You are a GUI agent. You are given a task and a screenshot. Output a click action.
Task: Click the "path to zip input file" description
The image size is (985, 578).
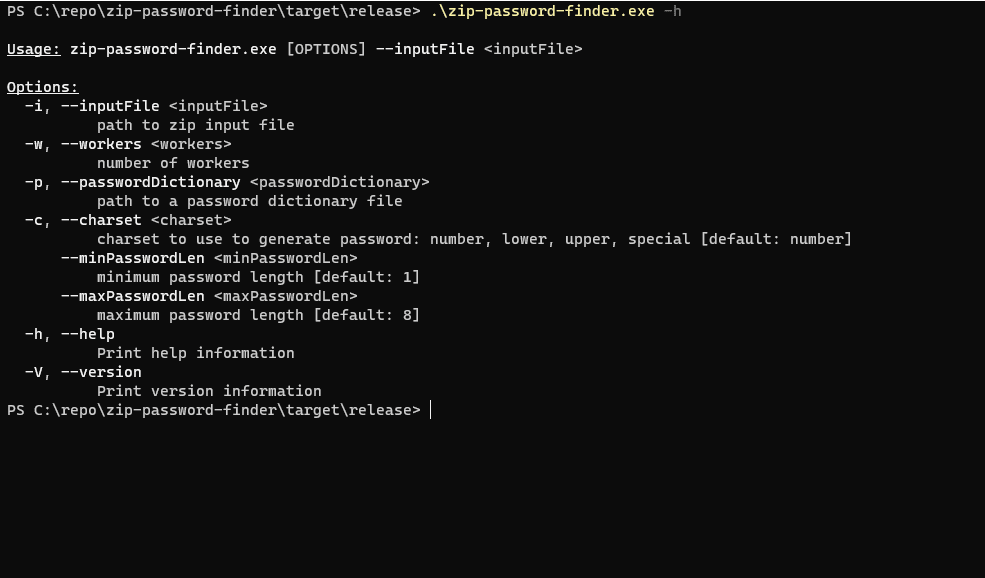pyautogui.click(x=195, y=125)
